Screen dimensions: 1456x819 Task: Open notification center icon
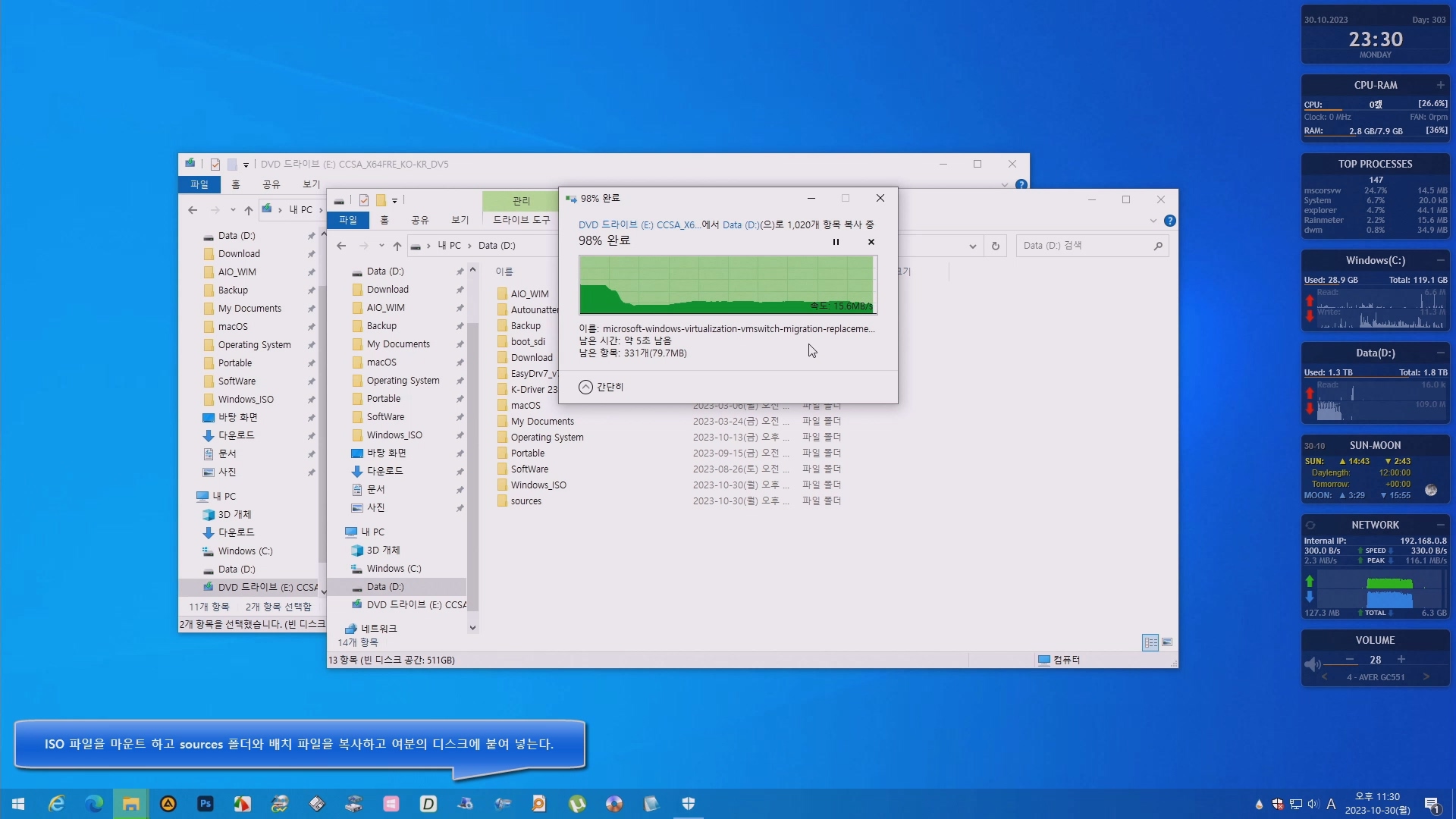[1432, 804]
